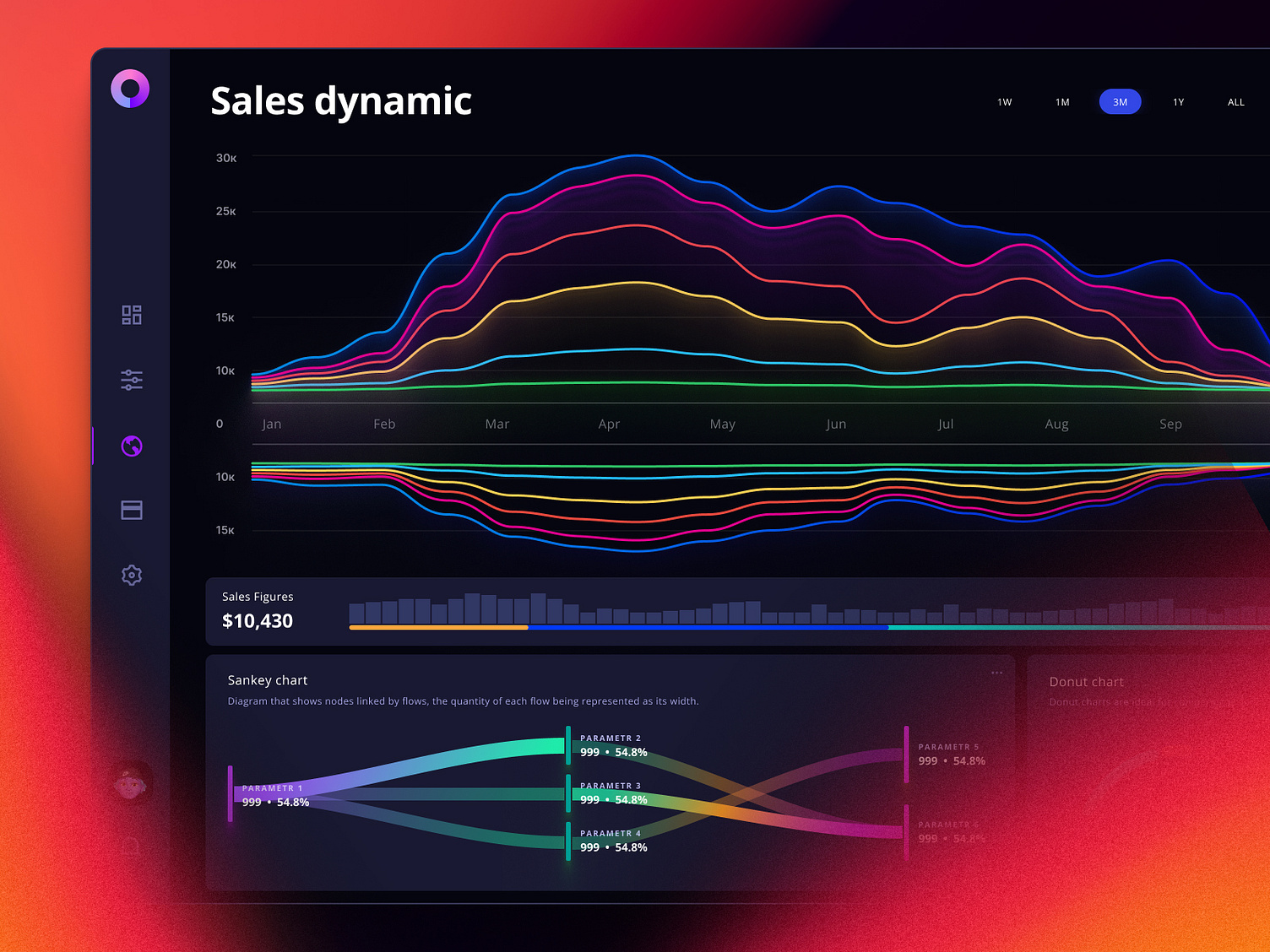Select the active 3M range pill
The width and height of the screenshot is (1270, 952).
[1120, 101]
